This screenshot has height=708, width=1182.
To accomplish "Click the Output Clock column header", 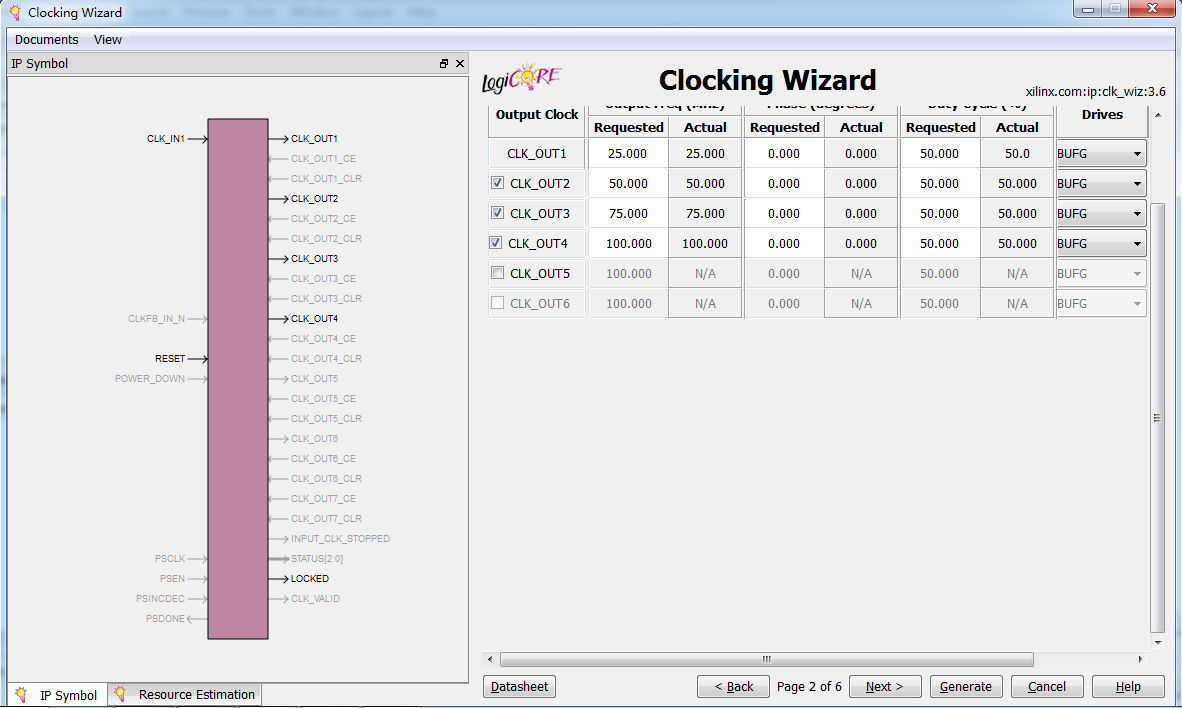I will [537, 115].
